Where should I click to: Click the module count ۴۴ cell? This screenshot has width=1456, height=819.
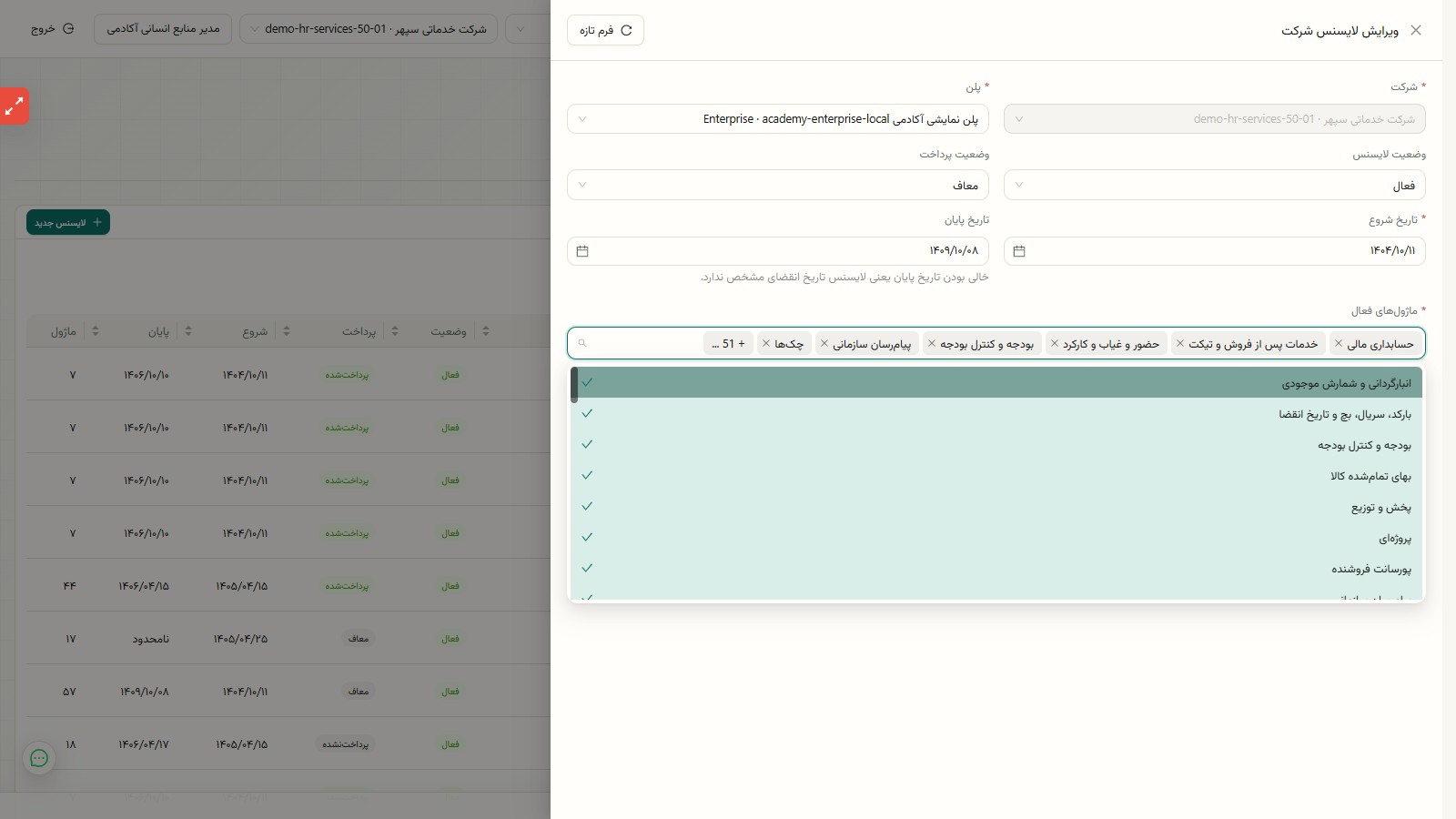click(x=70, y=586)
